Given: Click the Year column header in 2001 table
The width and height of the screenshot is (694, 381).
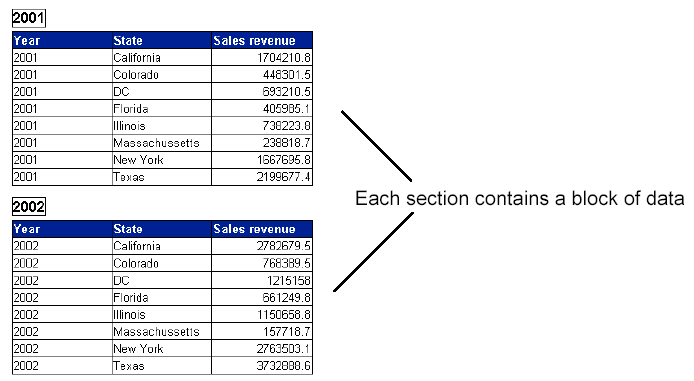Looking at the screenshot, I should click(x=62, y=40).
